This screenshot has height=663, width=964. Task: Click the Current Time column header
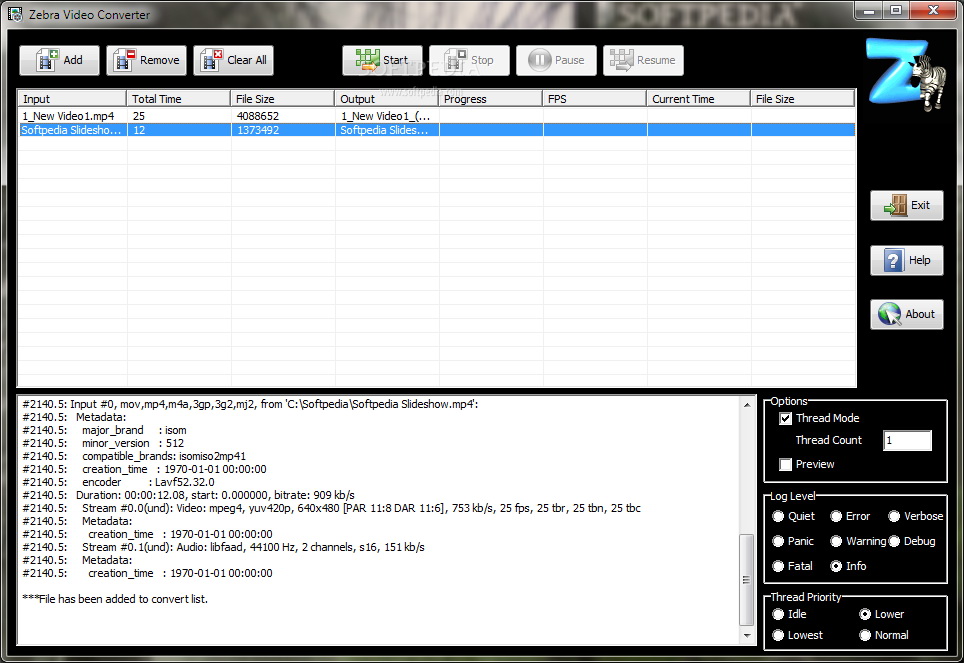(698, 98)
